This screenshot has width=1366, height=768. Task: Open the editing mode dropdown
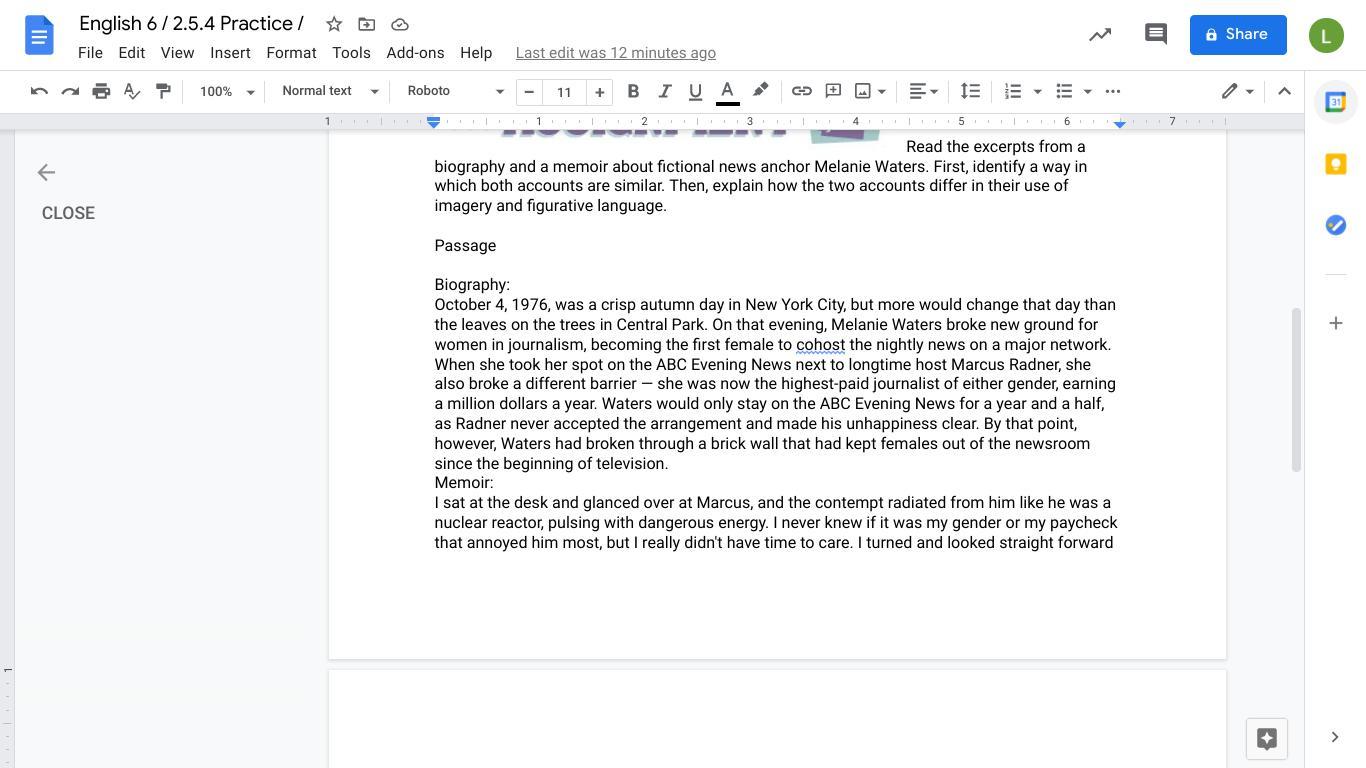click(1237, 91)
